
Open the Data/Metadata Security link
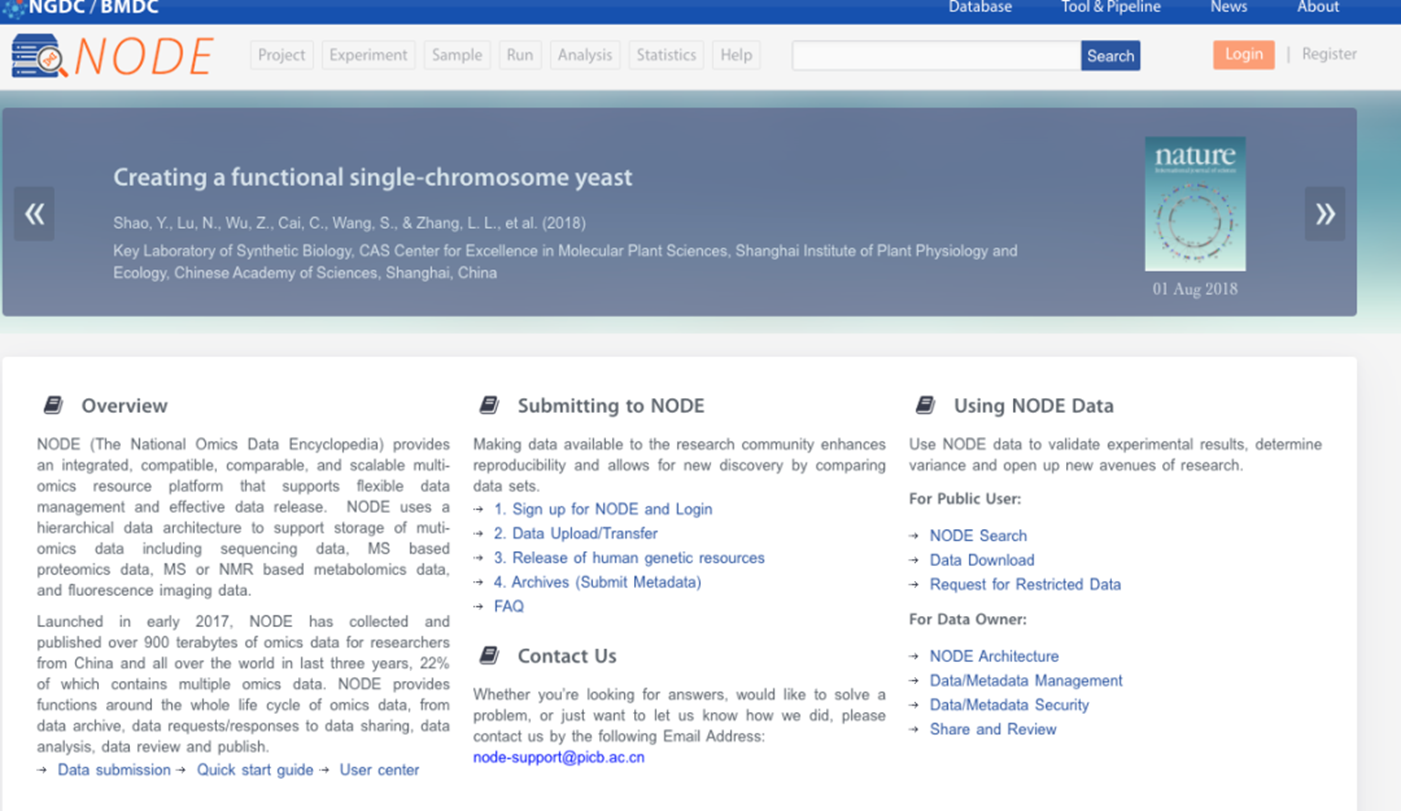[x=1009, y=705]
